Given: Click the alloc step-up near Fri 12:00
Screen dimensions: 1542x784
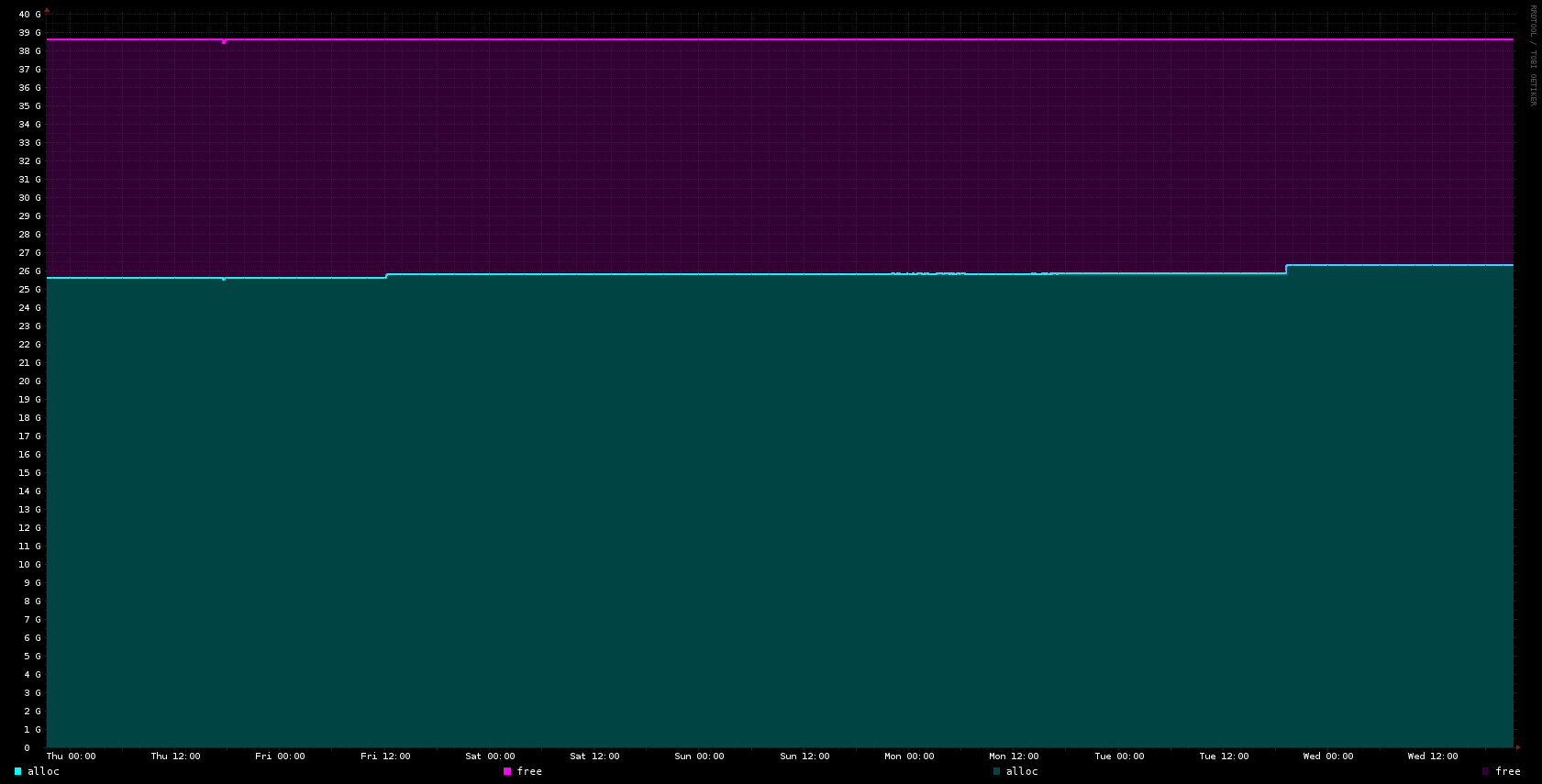Looking at the screenshot, I should [x=386, y=275].
